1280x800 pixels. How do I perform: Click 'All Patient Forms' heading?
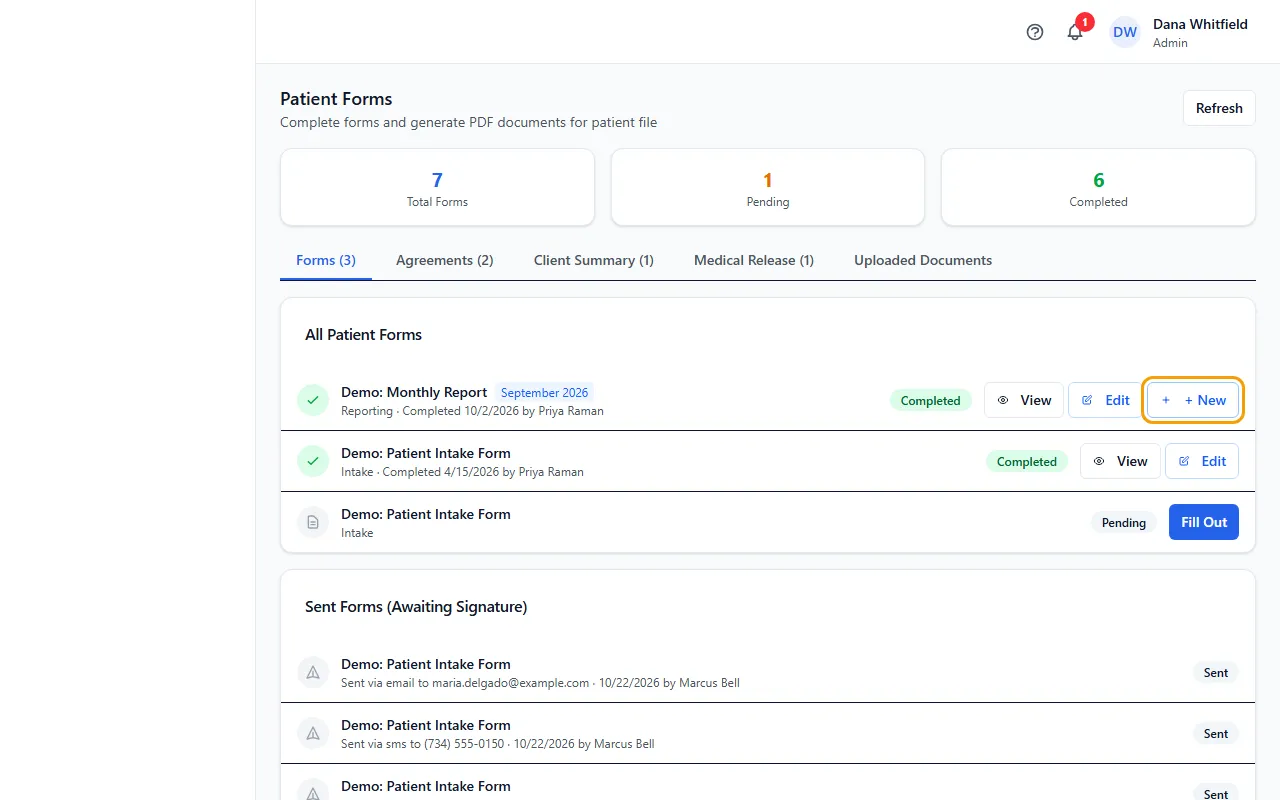pos(364,334)
